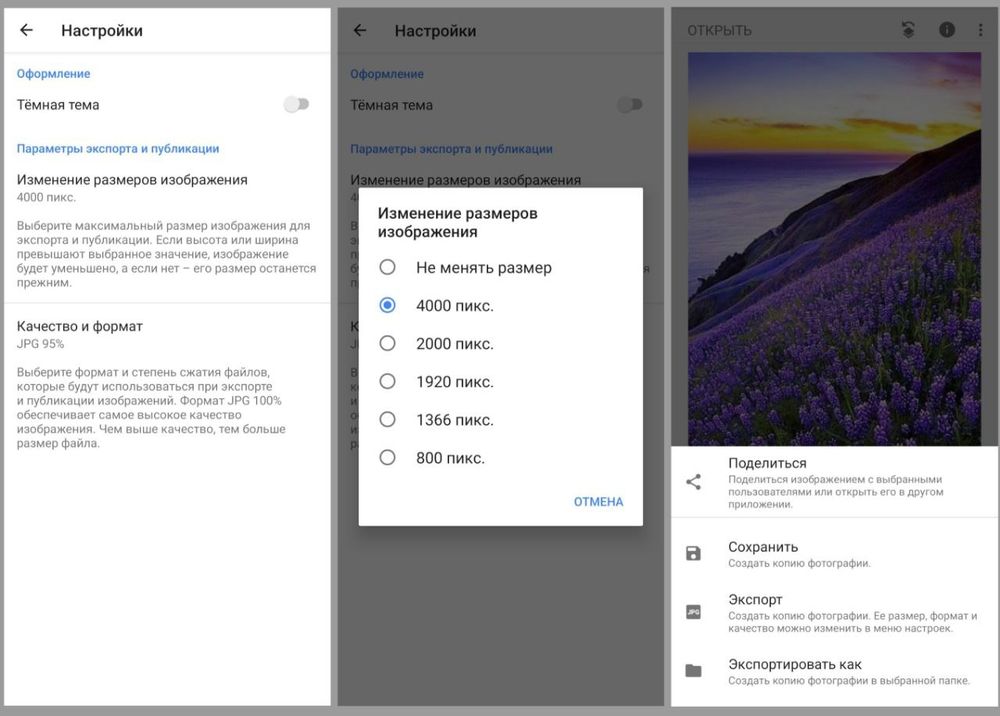Select the 800 пикс. radio option

[x=388, y=458]
